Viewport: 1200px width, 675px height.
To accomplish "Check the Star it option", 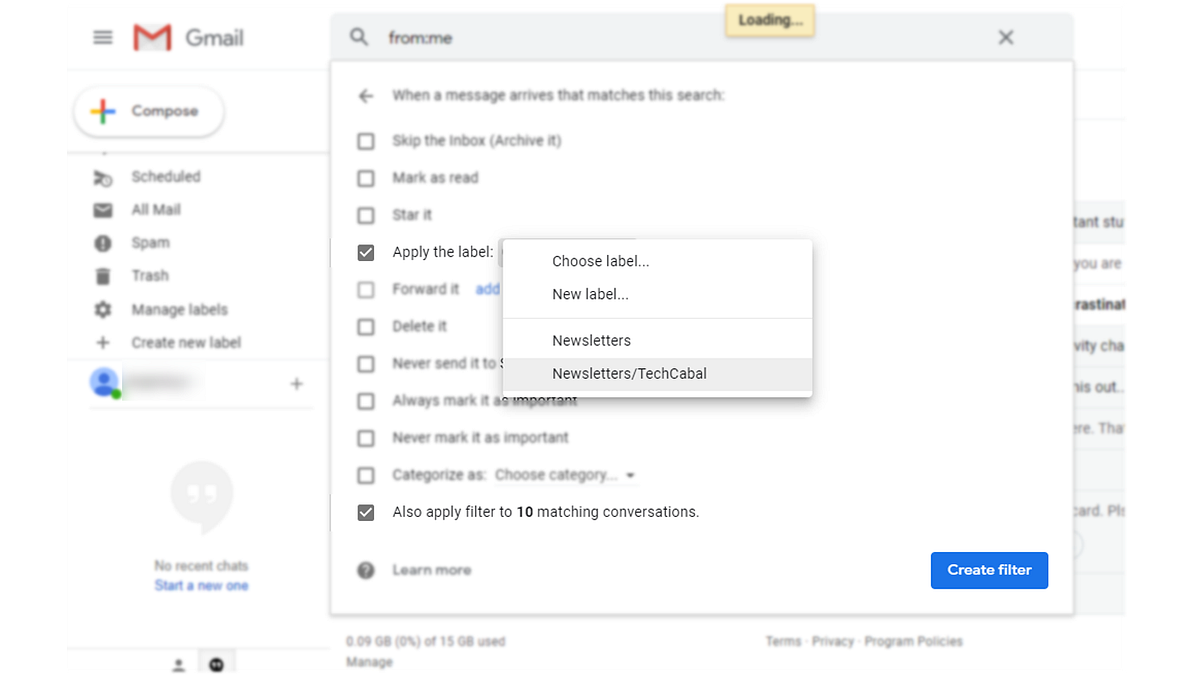I will pyautogui.click(x=365, y=215).
